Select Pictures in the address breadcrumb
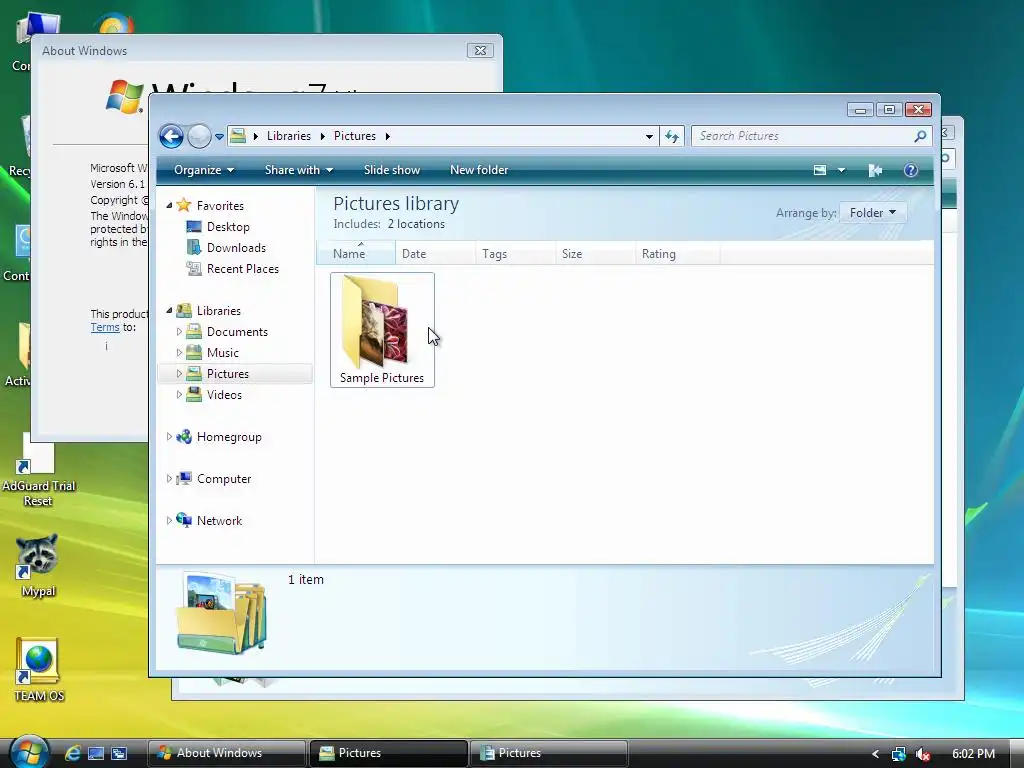Viewport: 1024px width, 768px height. point(355,136)
